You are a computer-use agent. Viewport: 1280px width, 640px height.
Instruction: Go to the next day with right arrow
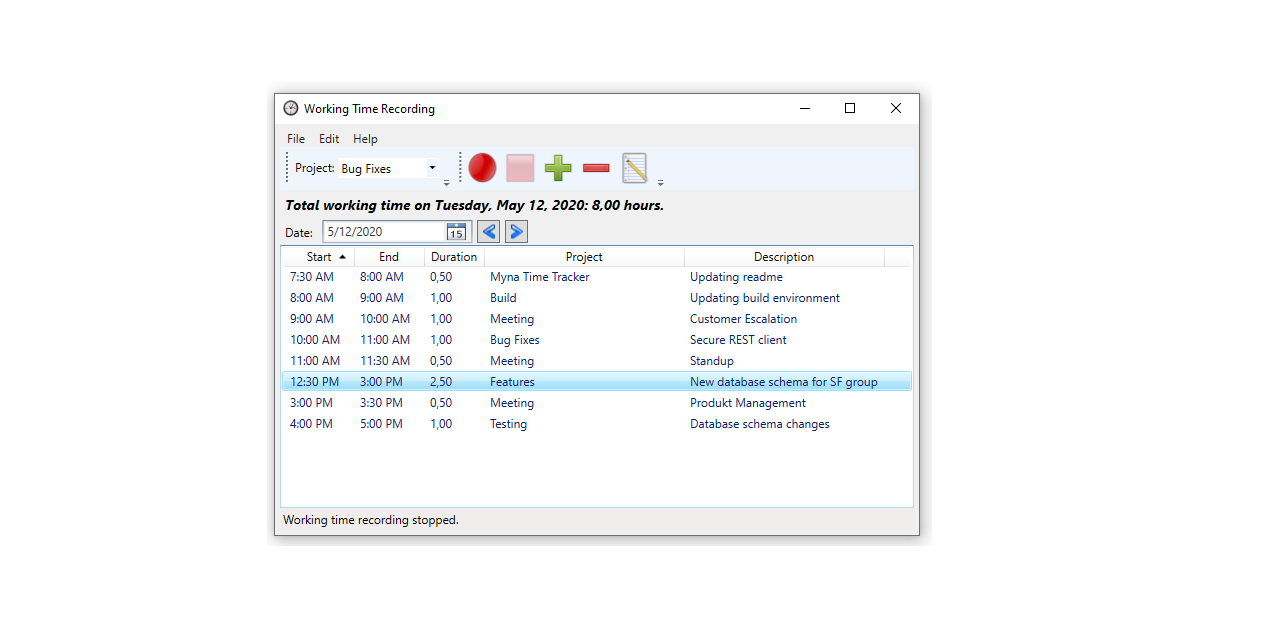[516, 232]
